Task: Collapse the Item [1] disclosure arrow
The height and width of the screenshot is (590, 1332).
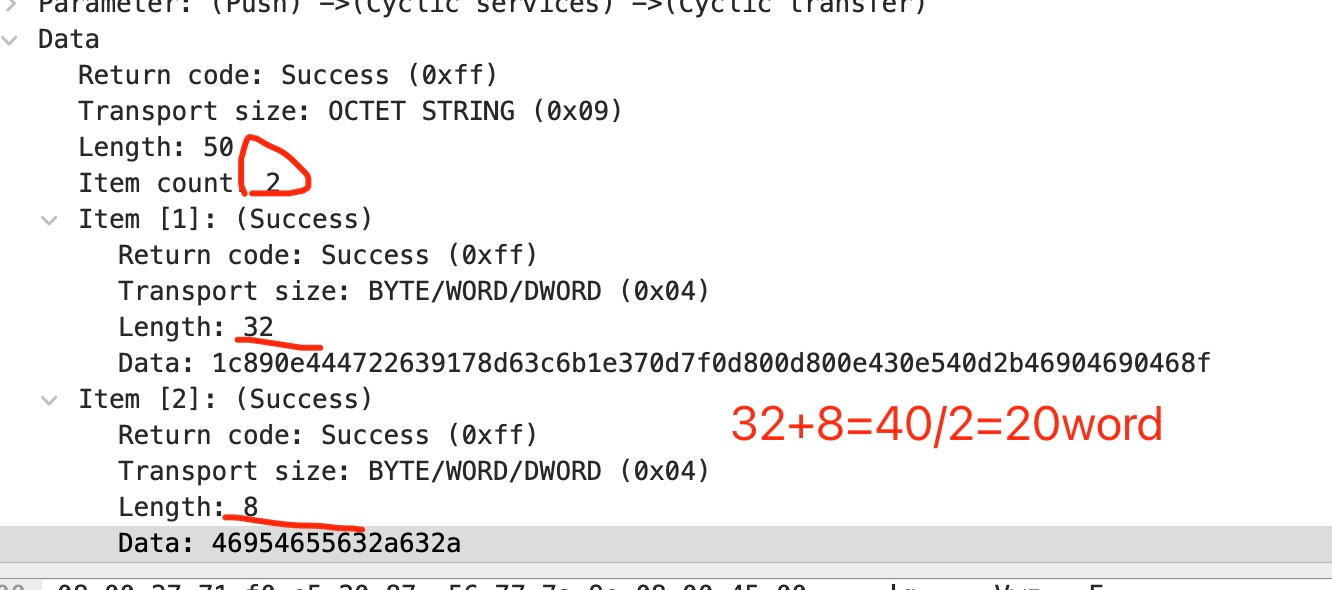Action: [x=49, y=220]
